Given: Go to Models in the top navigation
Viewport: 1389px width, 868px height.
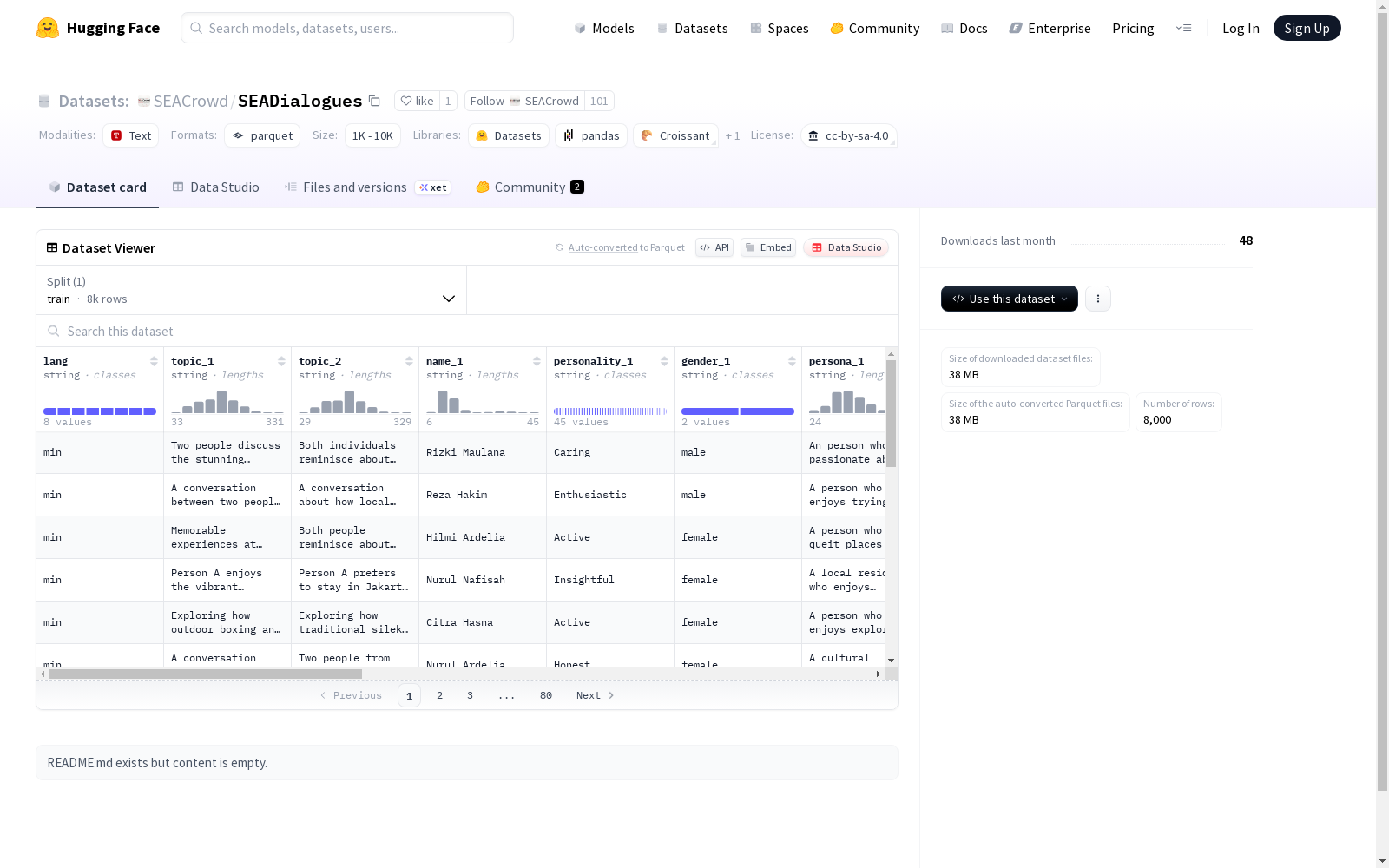Looking at the screenshot, I should click(x=604, y=28).
